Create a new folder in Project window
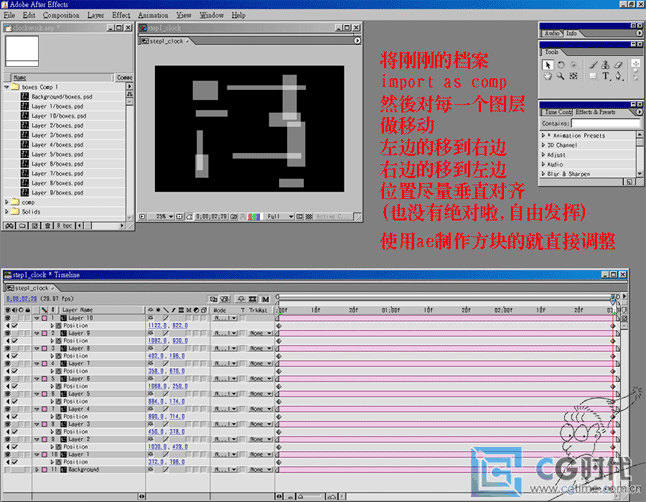Image resolution: width=646 pixels, height=502 pixels. tap(22, 226)
